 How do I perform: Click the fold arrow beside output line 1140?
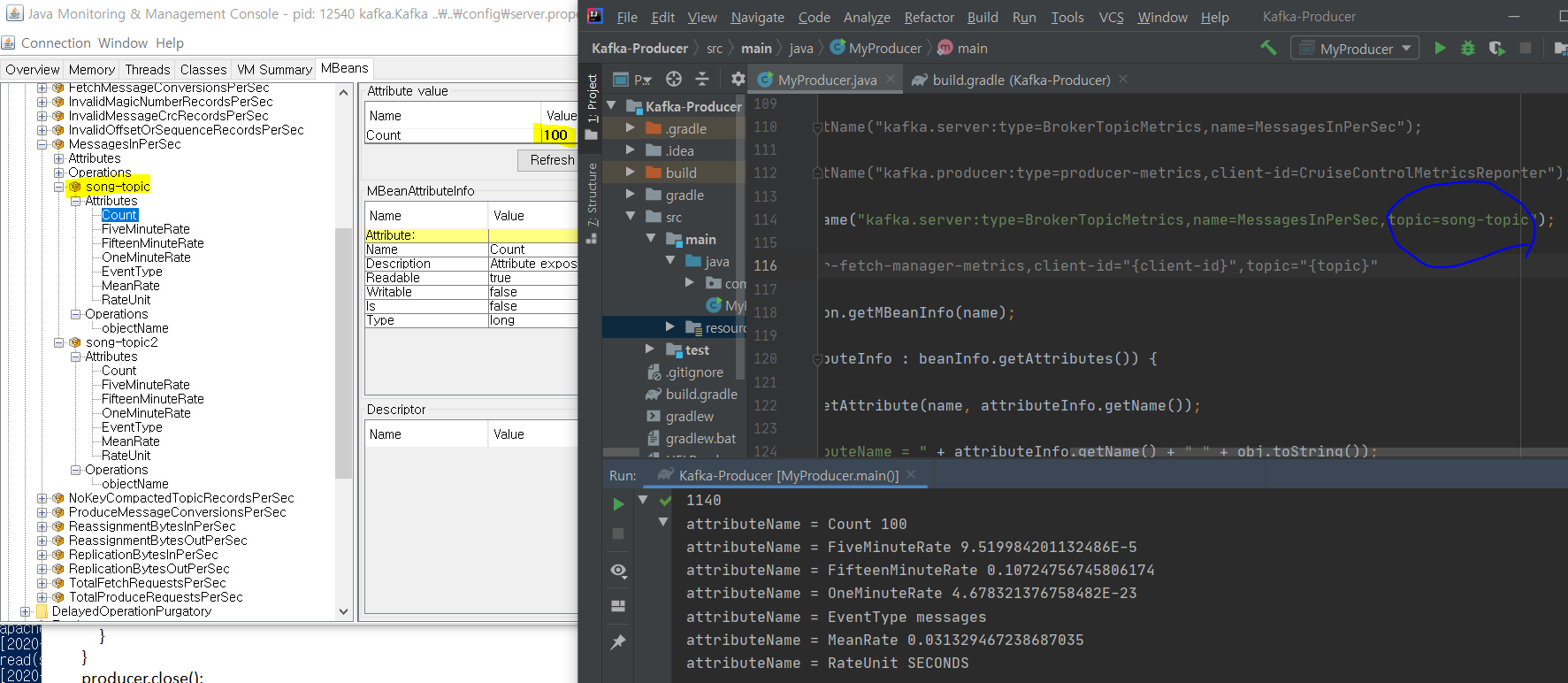tap(643, 500)
